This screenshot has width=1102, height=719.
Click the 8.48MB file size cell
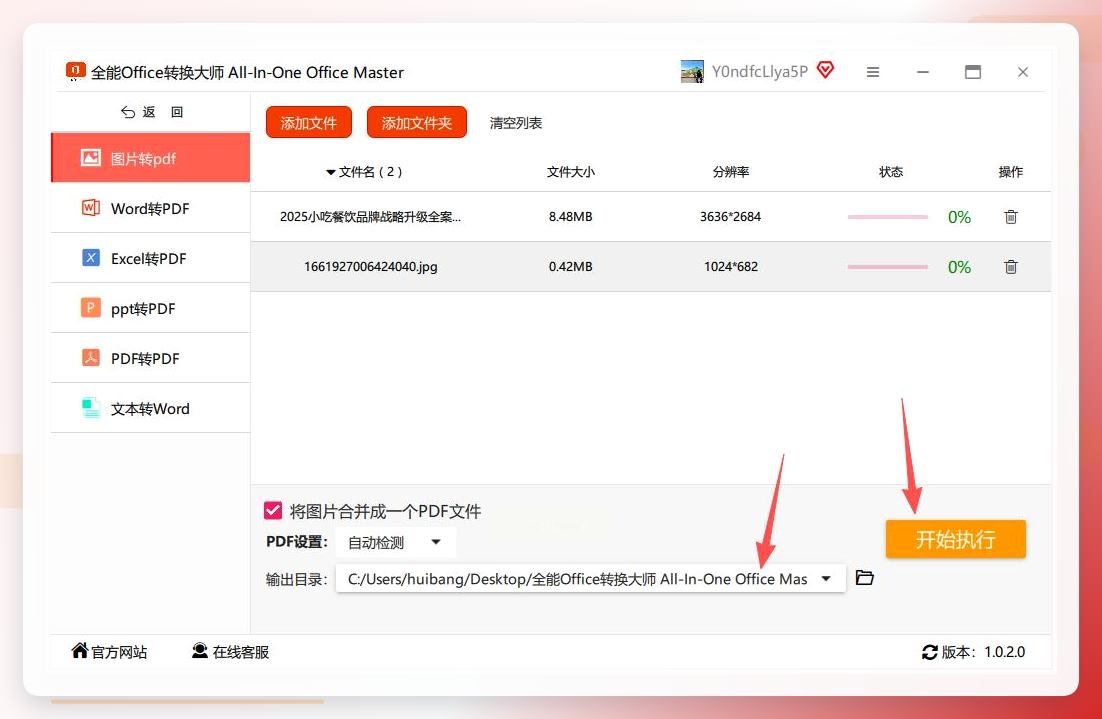(x=571, y=216)
